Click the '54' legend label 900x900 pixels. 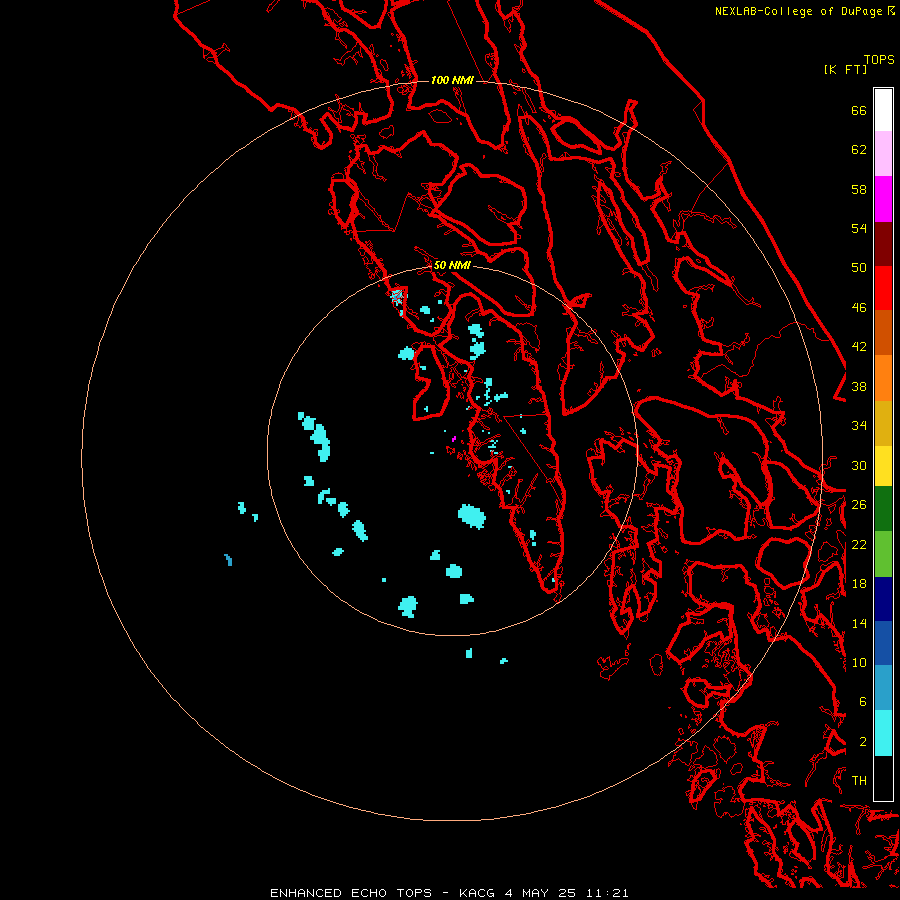coord(859,228)
